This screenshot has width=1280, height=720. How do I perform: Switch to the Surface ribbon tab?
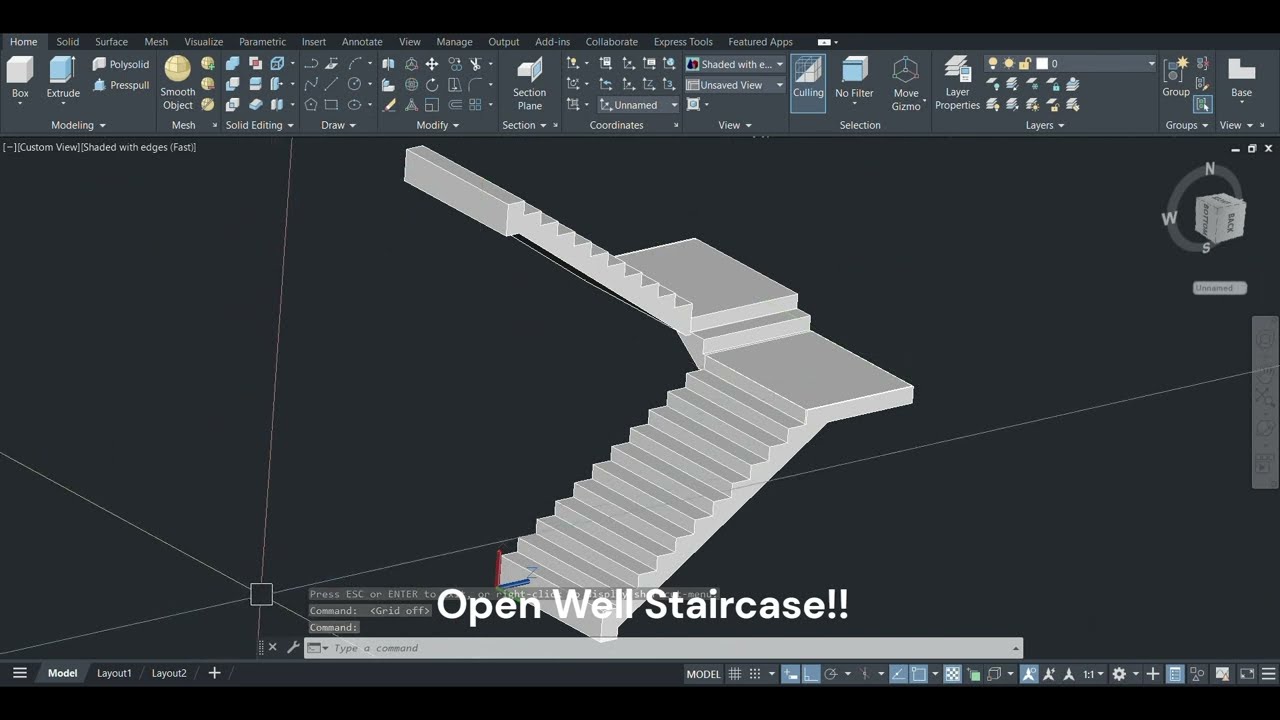[111, 42]
